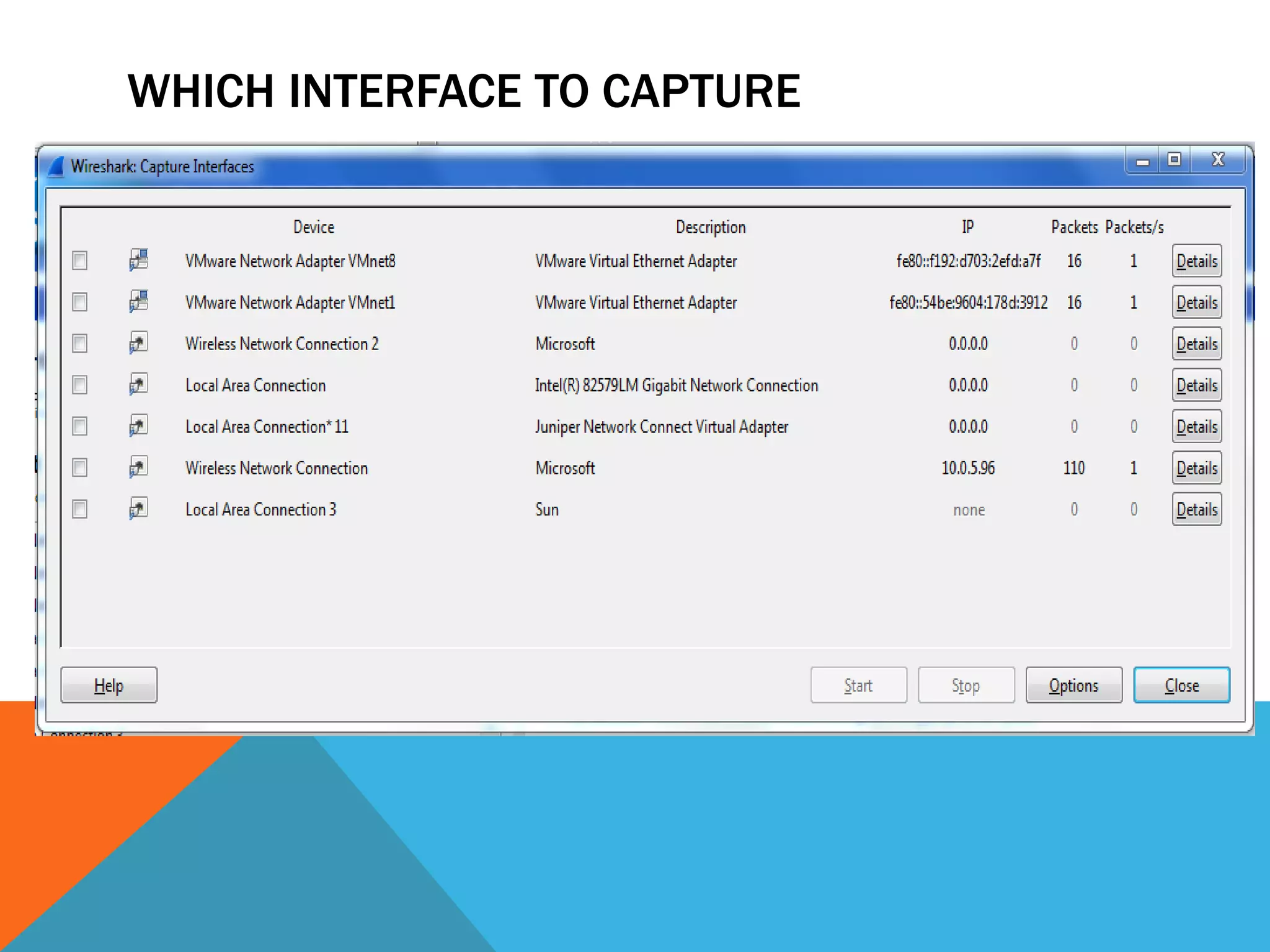This screenshot has width=1270, height=952.
Task: Click the Help button
Action: (109, 685)
